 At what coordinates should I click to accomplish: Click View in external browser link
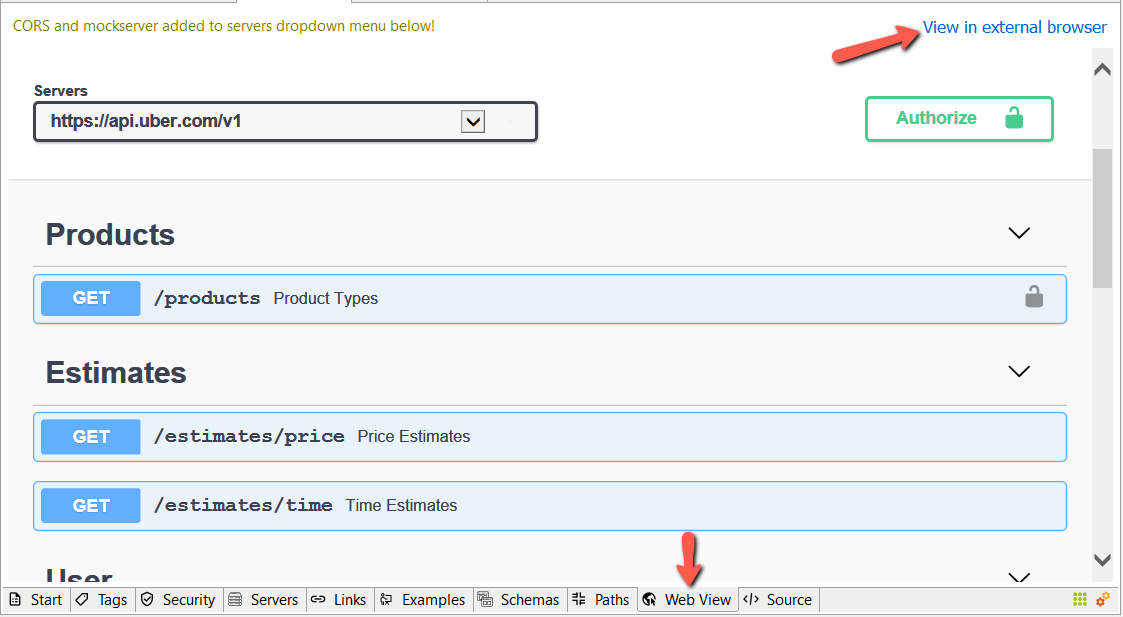[1014, 27]
